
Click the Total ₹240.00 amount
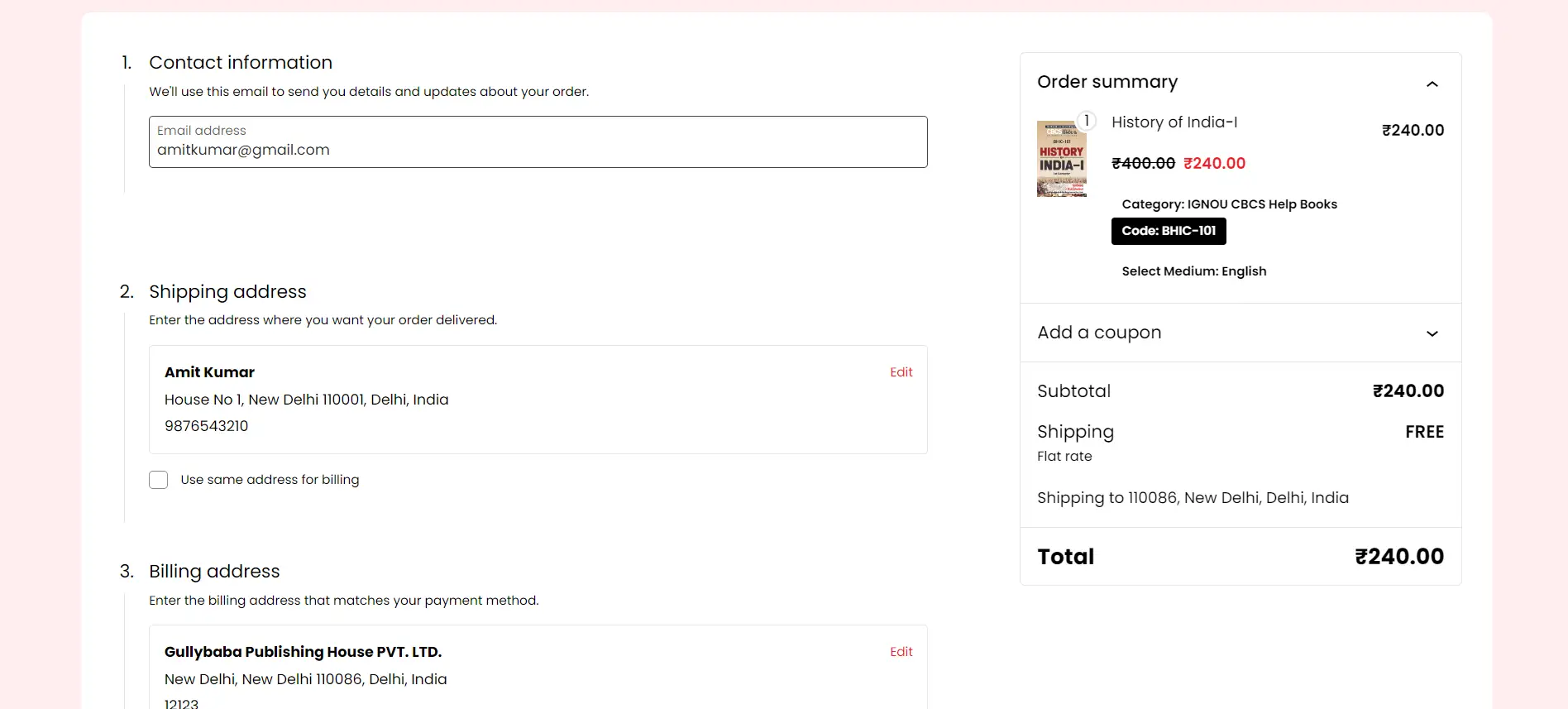[1399, 557]
